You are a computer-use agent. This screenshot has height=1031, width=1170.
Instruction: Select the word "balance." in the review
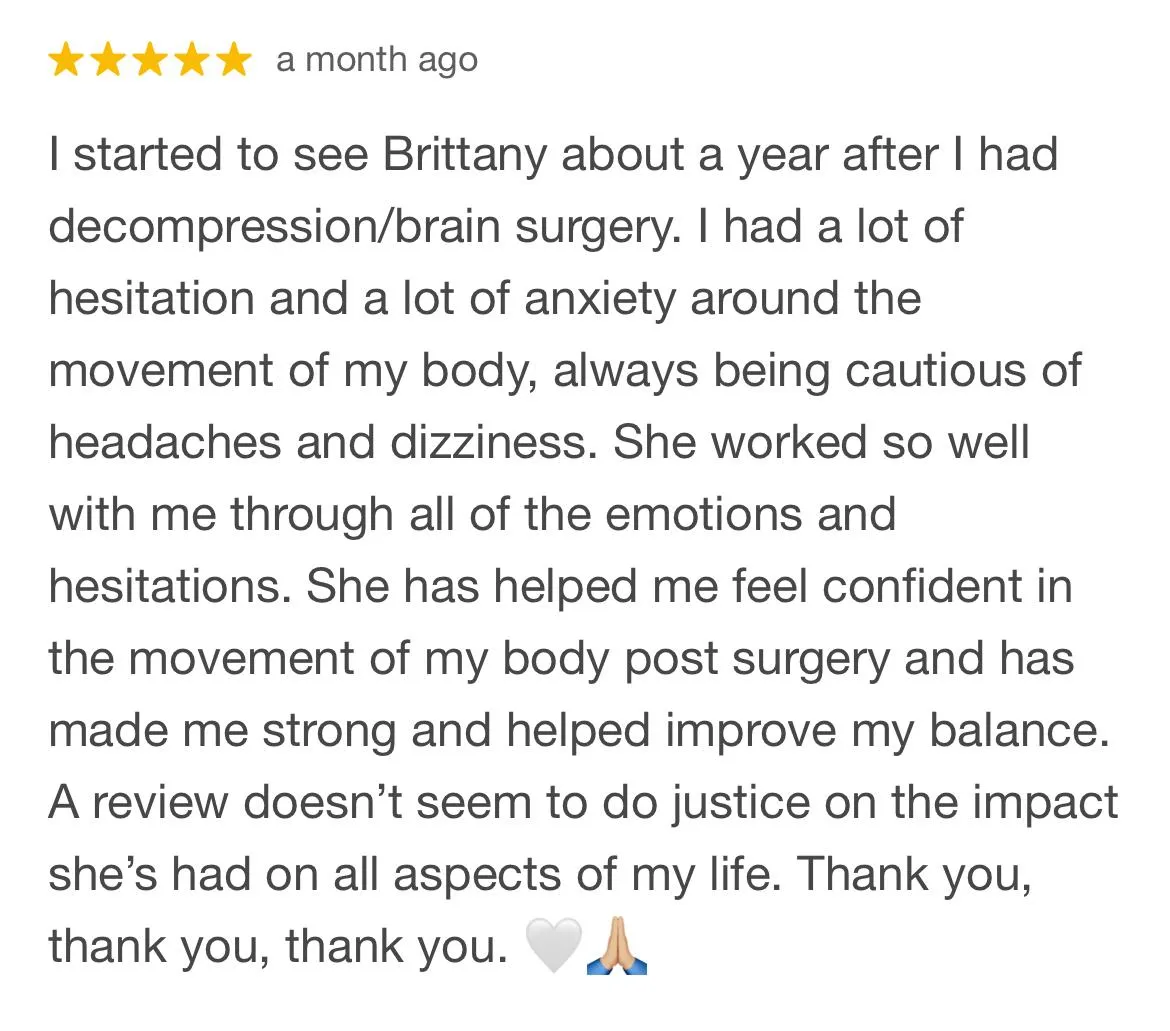[1019, 730]
